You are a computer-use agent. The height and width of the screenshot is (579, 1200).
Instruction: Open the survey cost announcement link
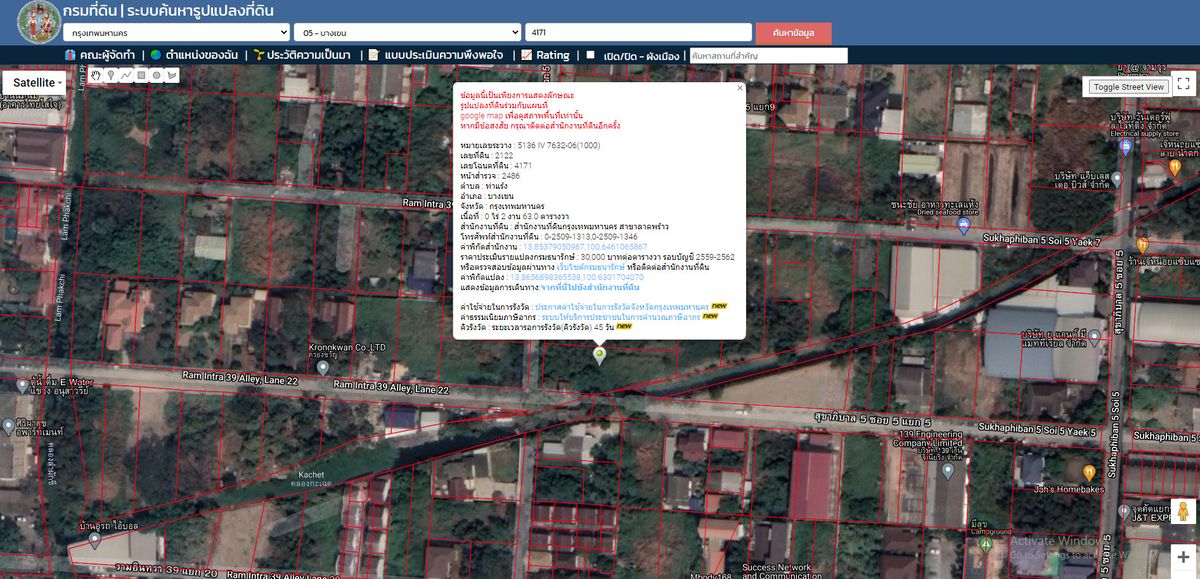coord(622,306)
